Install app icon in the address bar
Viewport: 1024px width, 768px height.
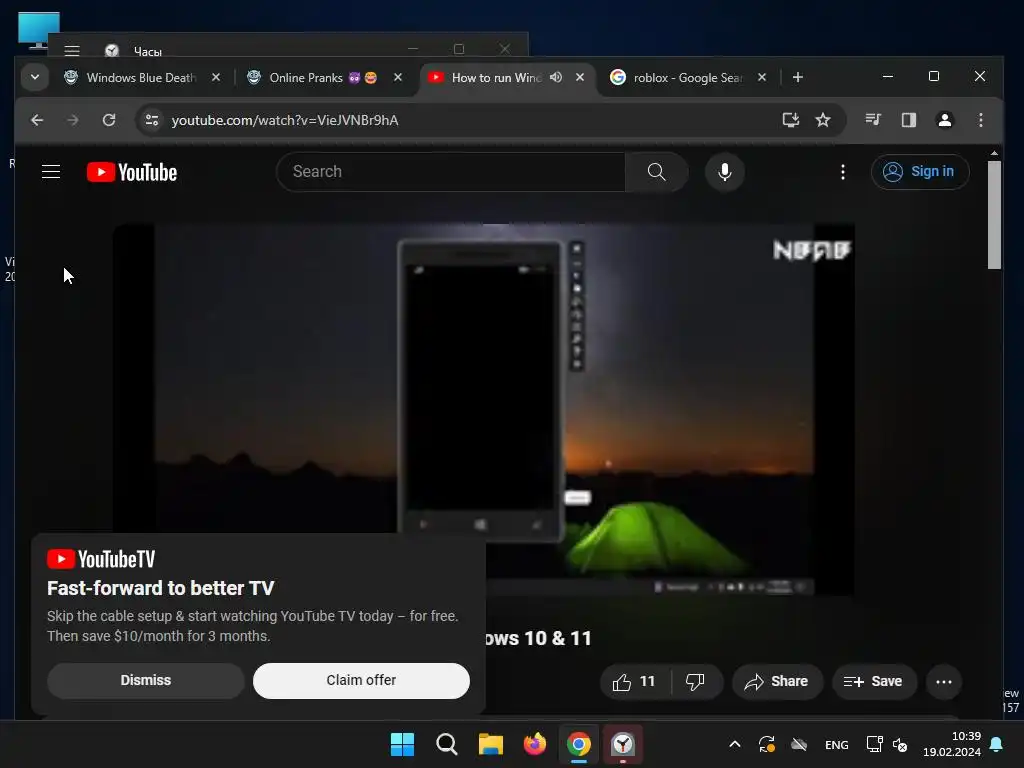pyautogui.click(x=791, y=120)
